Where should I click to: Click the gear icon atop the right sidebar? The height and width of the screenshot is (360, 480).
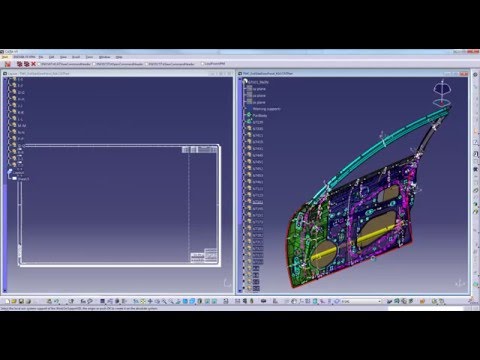point(475,75)
